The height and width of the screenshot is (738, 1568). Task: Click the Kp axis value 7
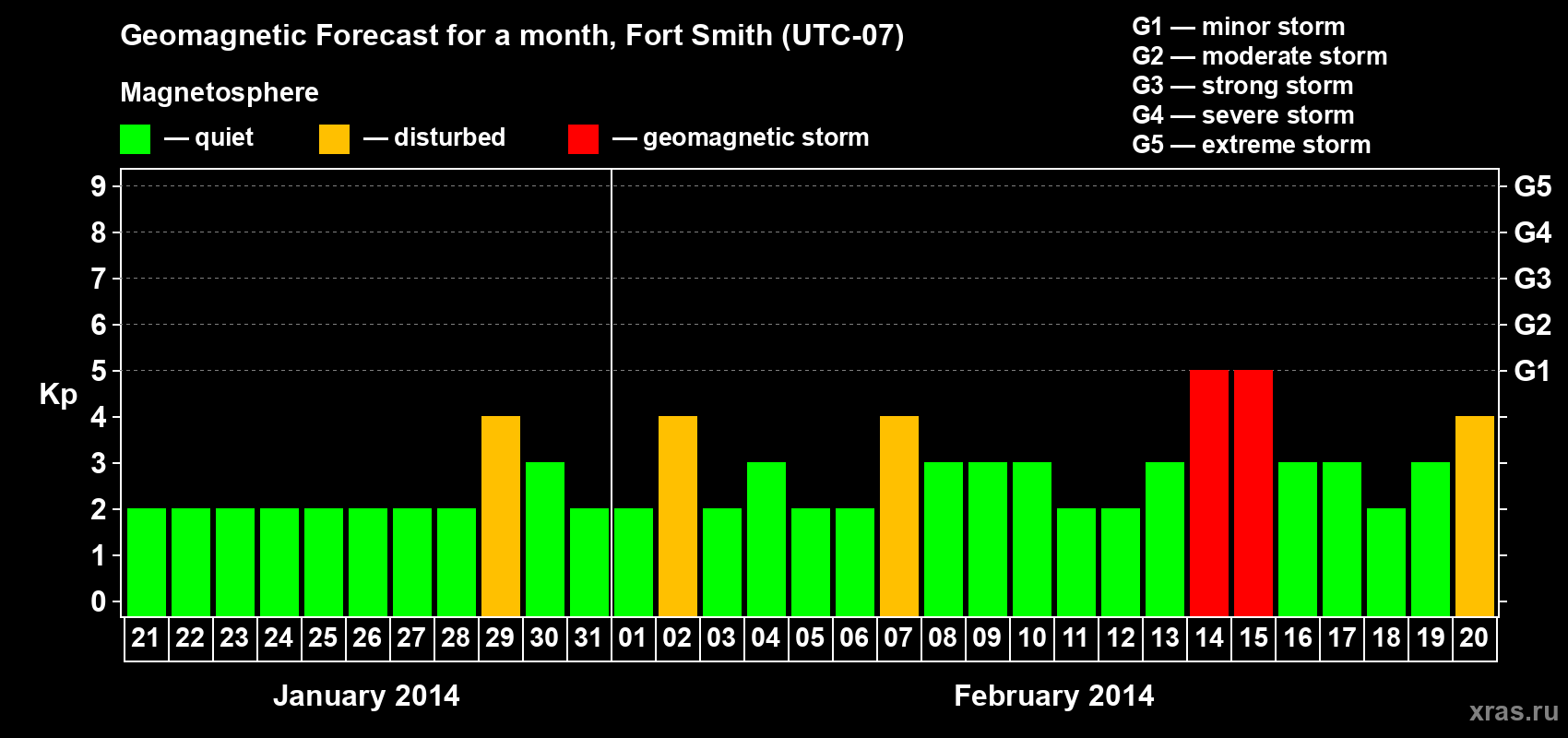99,279
